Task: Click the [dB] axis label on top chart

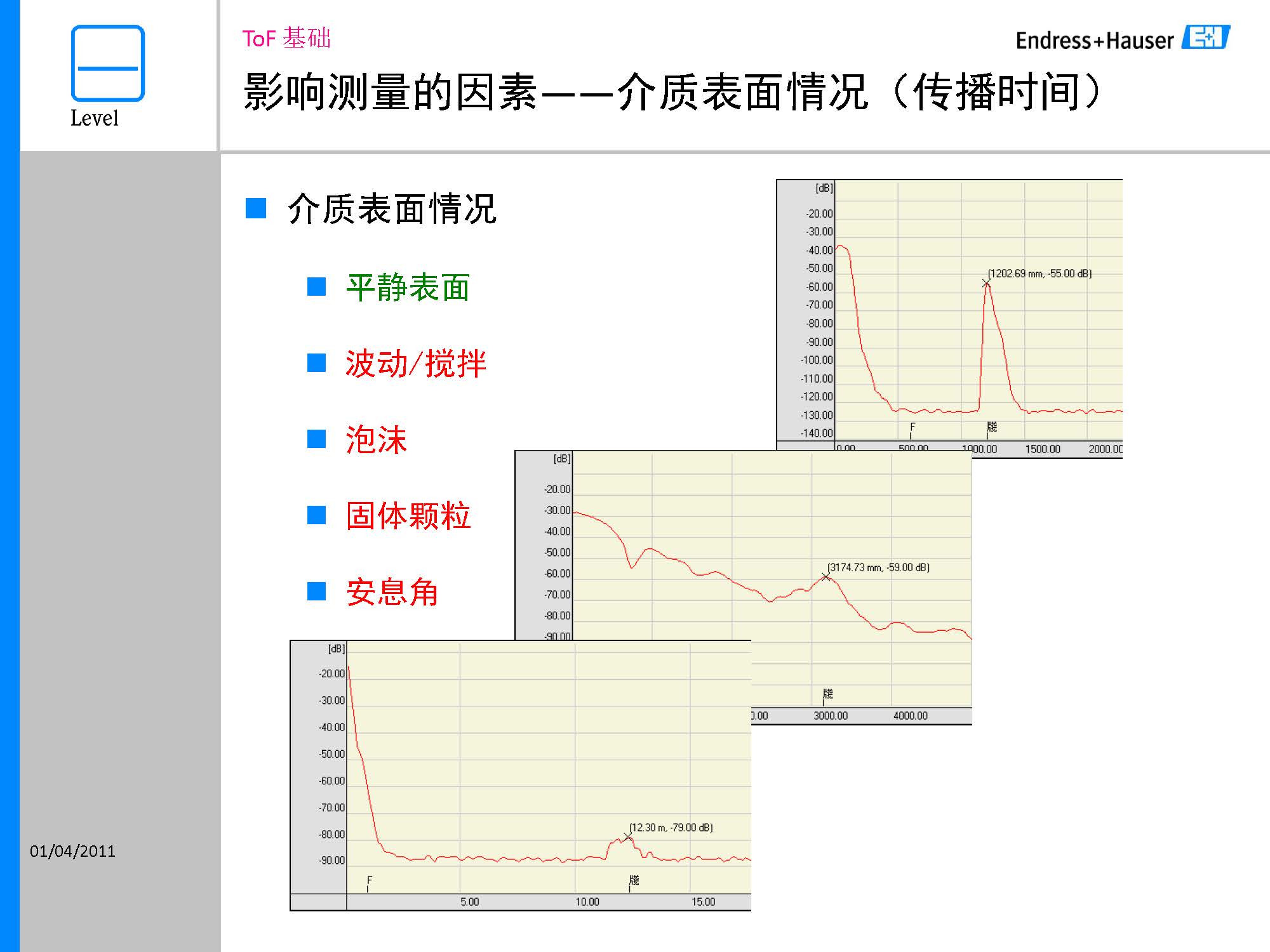Action: point(823,187)
